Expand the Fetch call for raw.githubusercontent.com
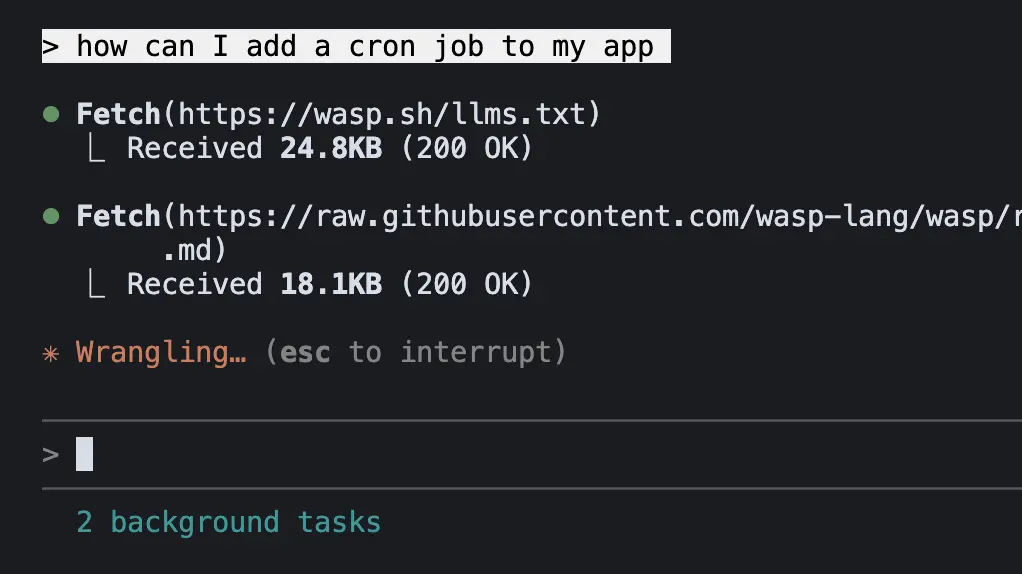This screenshot has height=574, width=1022. (118, 216)
